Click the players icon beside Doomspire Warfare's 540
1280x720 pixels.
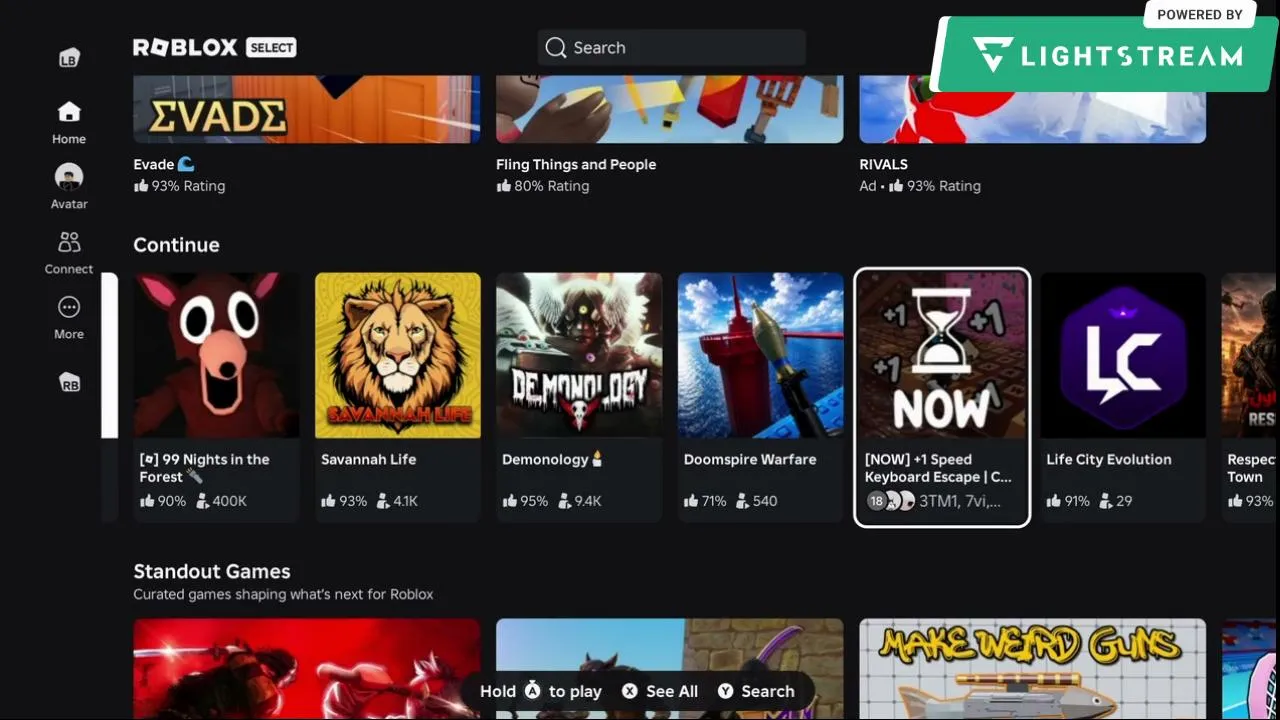click(743, 501)
